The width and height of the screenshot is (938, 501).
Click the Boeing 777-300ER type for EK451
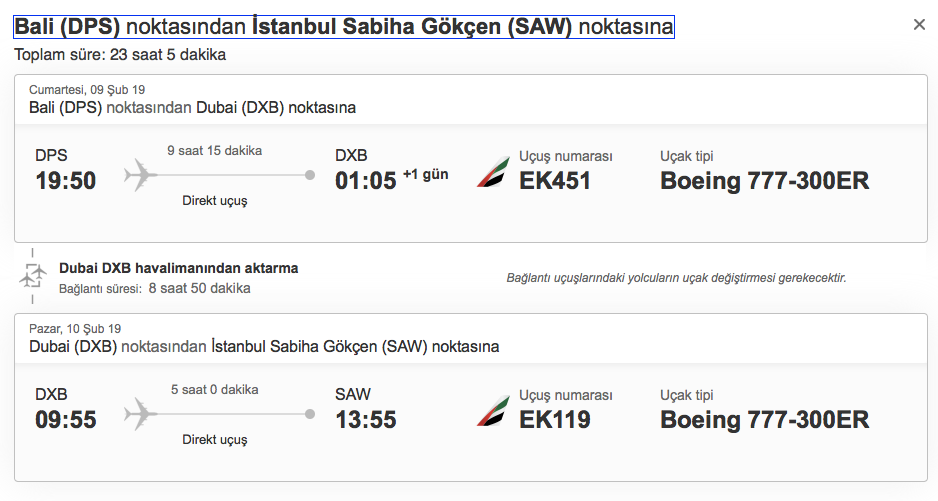765,181
